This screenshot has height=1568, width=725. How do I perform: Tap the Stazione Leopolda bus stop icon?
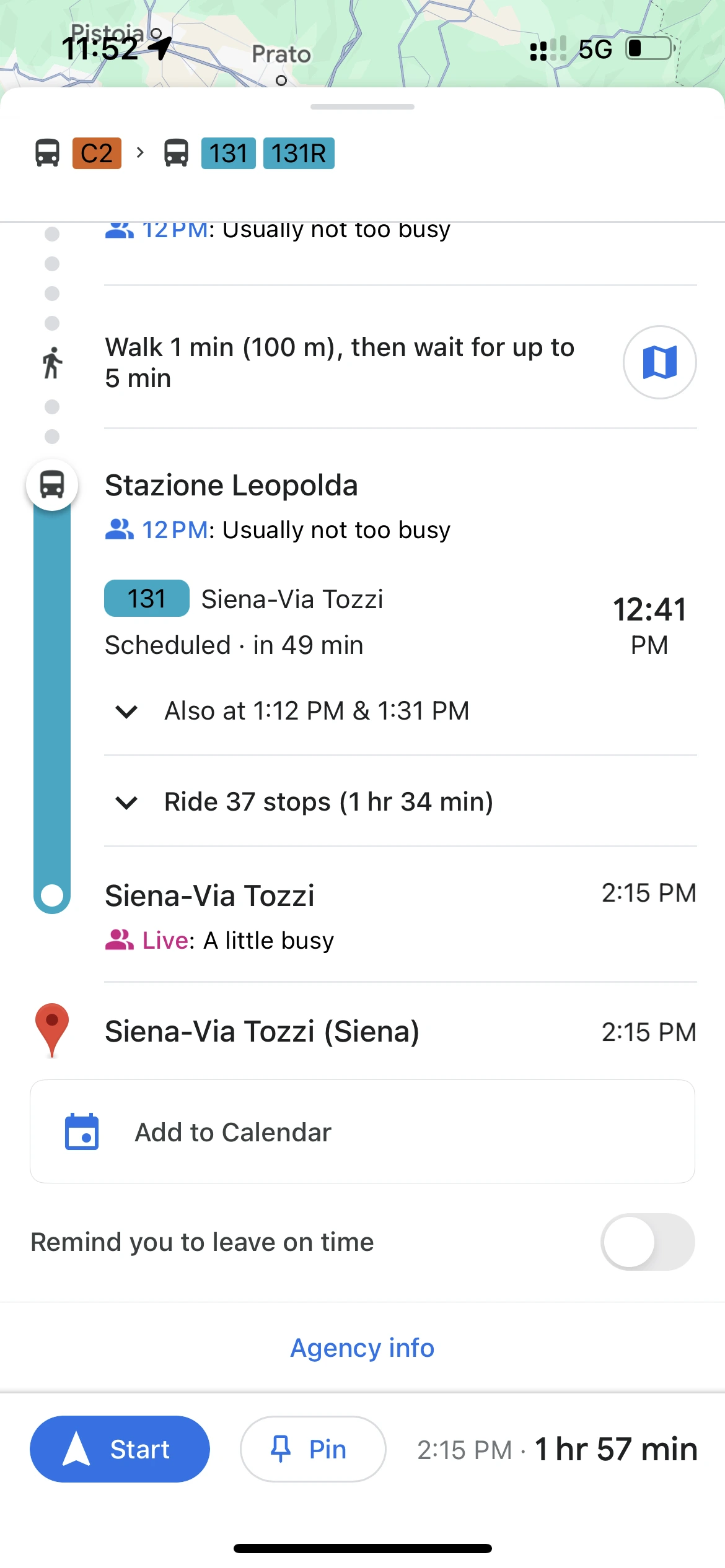pos(52,485)
